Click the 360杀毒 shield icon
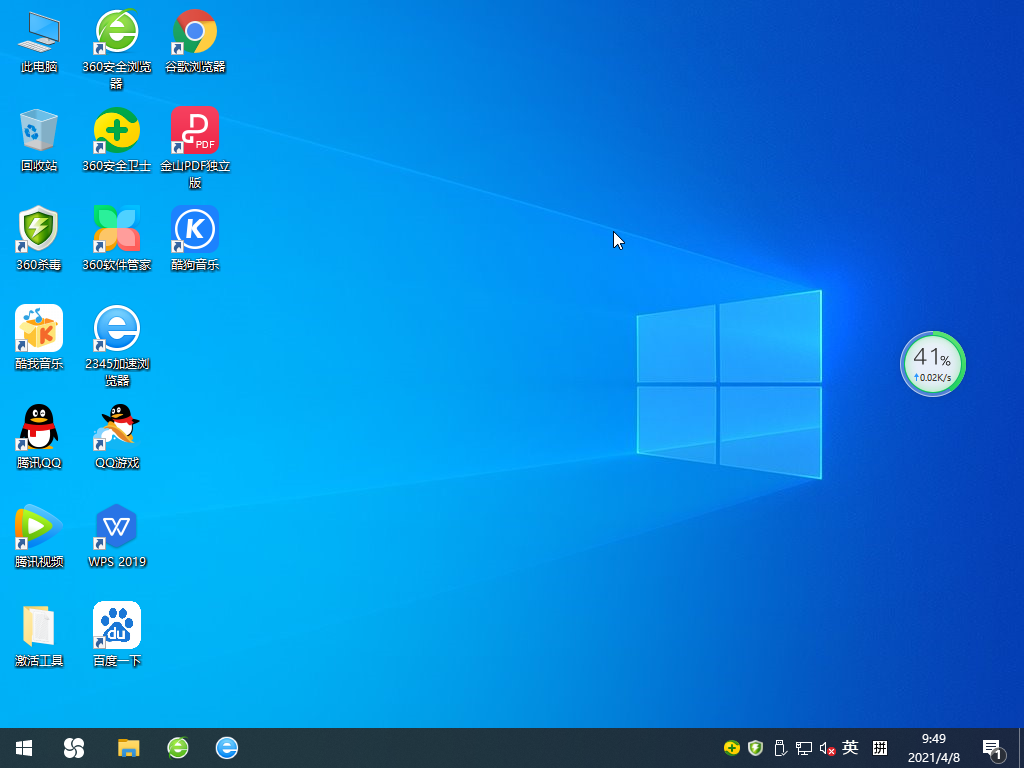This screenshot has height=768, width=1024. tap(39, 230)
